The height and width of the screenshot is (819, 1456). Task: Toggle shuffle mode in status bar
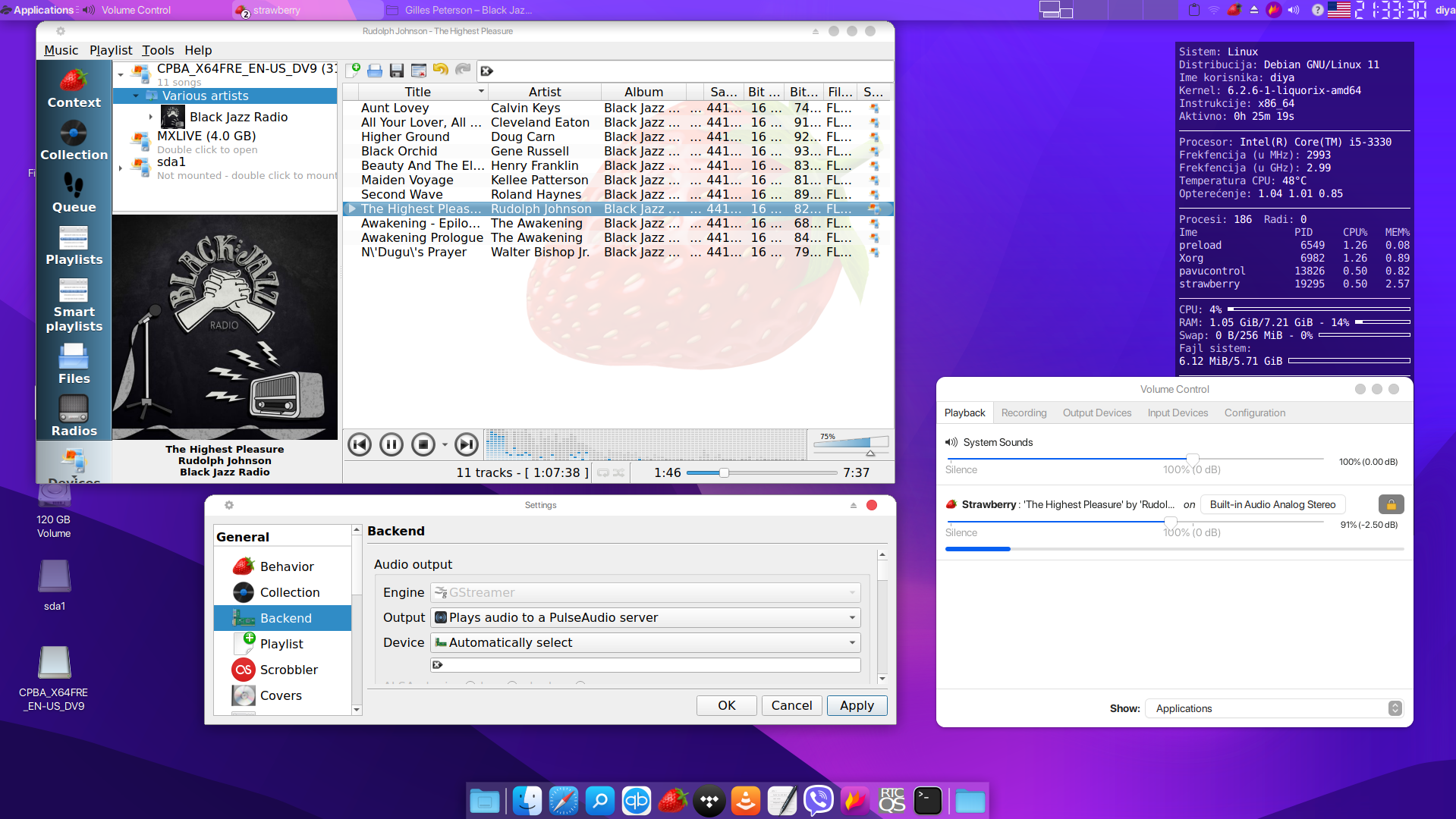click(x=619, y=472)
